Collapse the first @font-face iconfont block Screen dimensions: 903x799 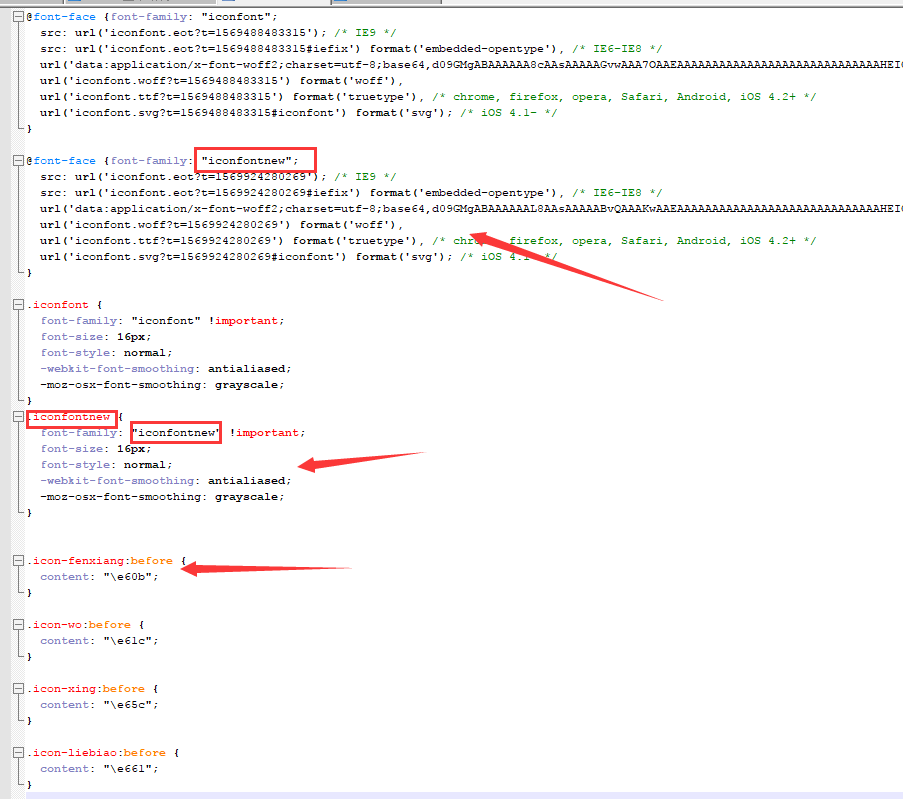pos(18,17)
